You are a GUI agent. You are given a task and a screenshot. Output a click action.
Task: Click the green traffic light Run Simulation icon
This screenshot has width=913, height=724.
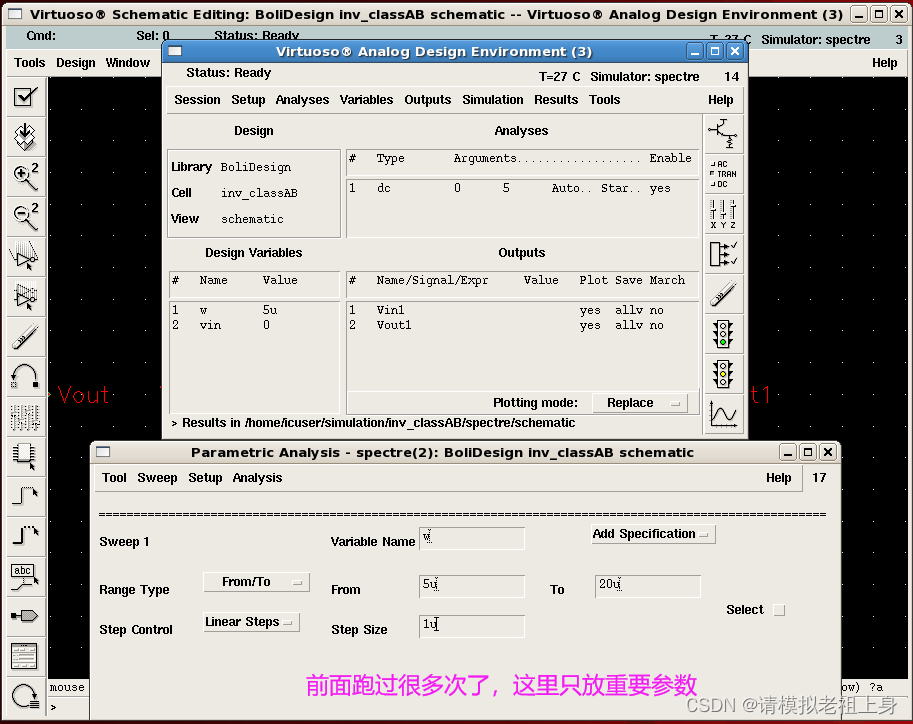tap(723, 334)
